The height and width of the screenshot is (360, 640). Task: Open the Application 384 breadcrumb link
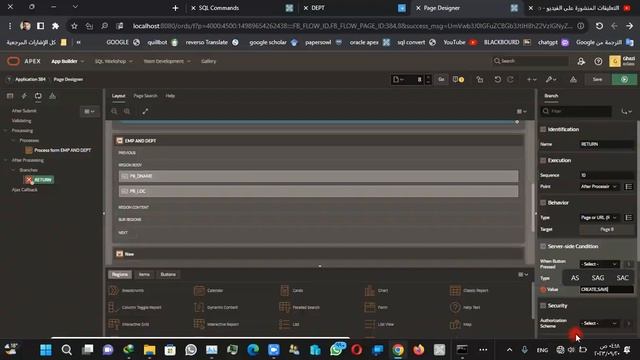30,80
